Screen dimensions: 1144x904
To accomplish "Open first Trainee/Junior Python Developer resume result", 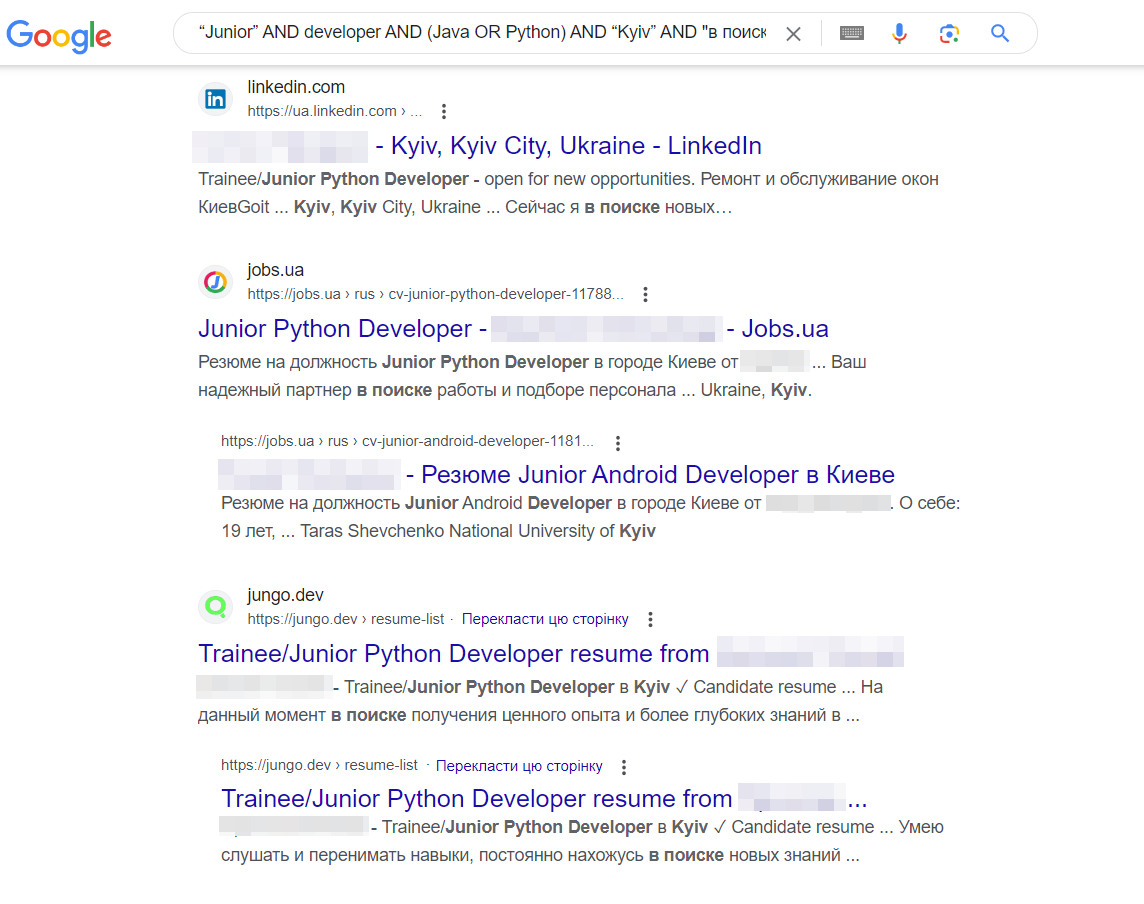I will coord(453,653).
